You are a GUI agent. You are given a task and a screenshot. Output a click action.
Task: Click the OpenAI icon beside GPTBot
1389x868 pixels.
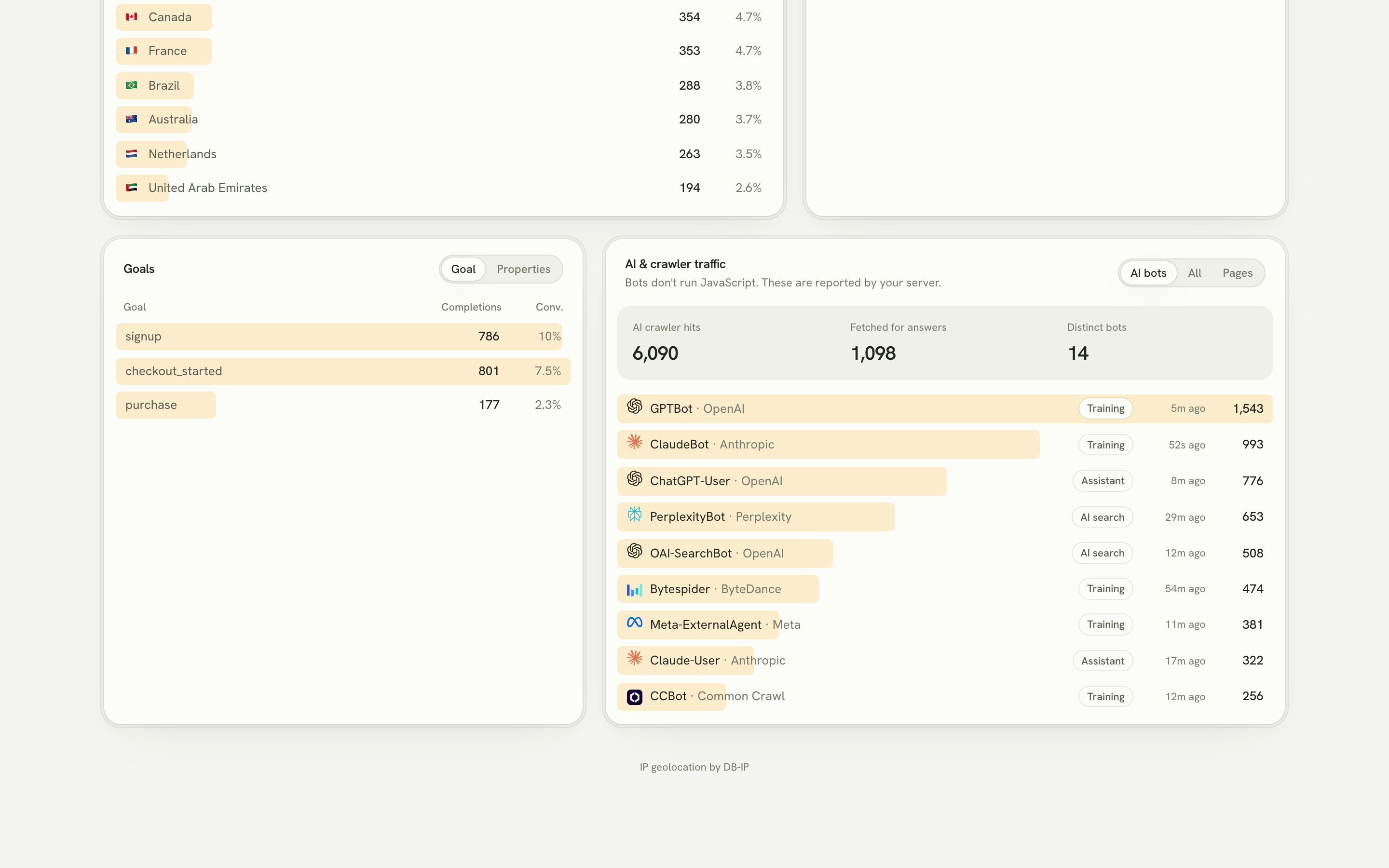click(634, 407)
